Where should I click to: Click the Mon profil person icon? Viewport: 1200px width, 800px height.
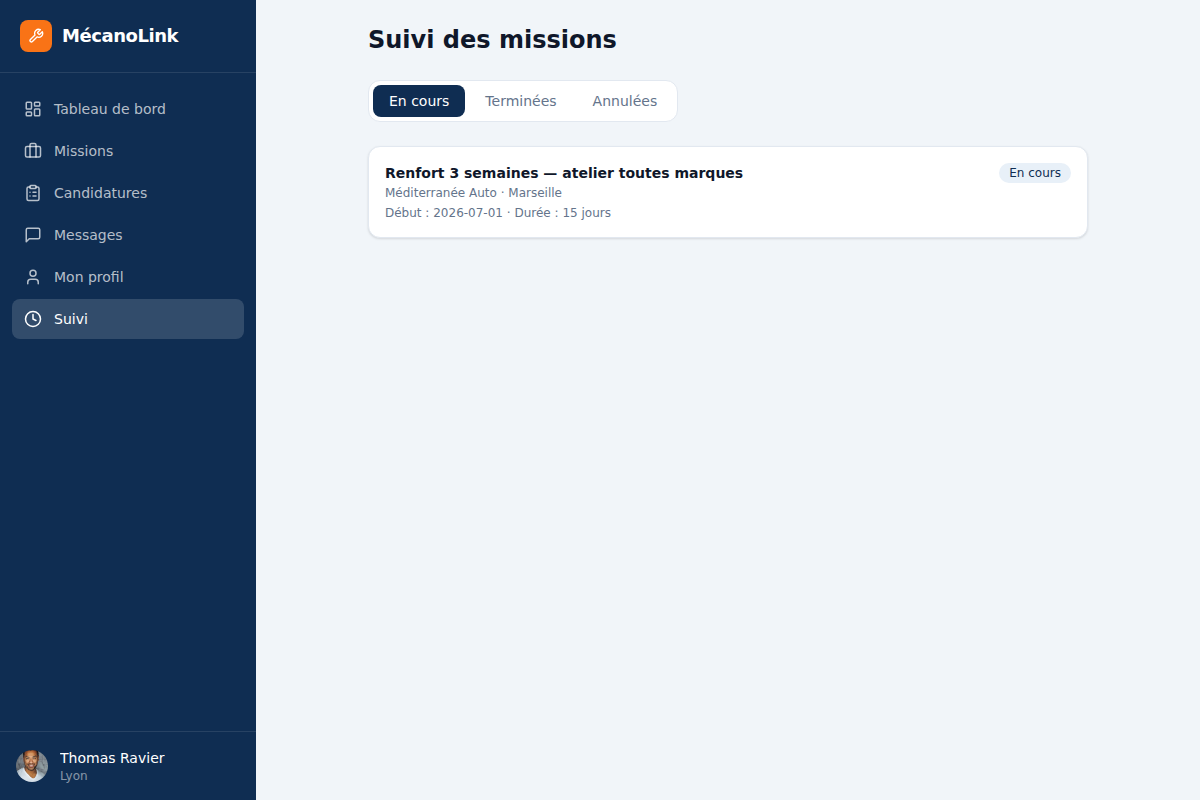(33, 277)
